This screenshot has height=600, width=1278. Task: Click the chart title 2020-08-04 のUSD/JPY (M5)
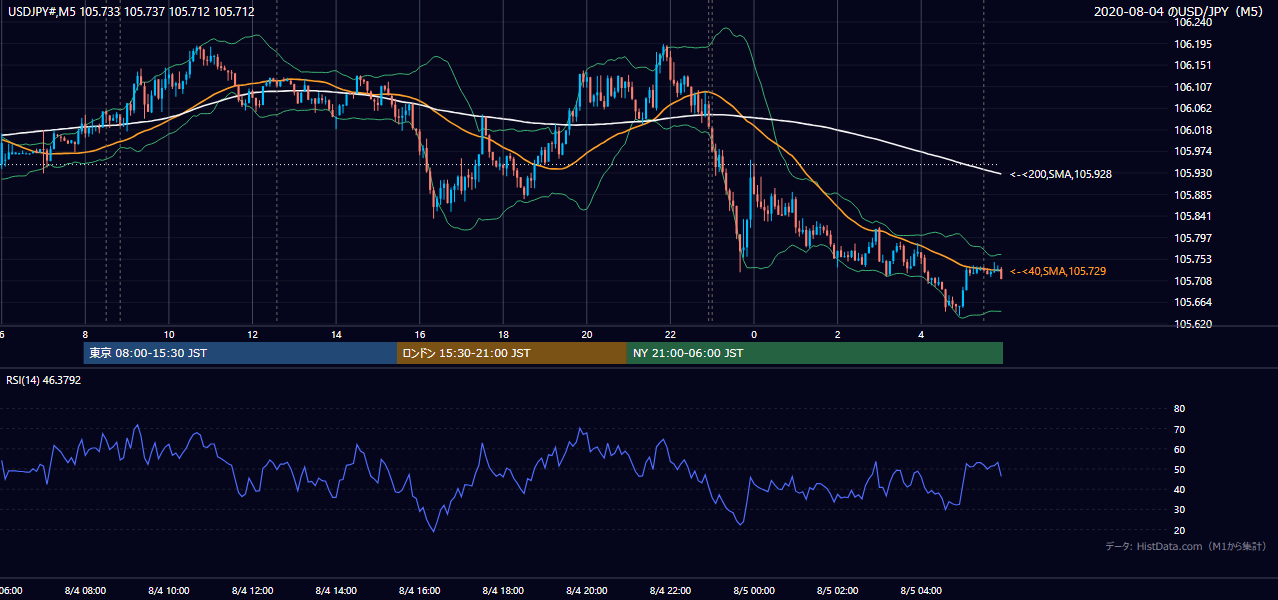(x=1180, y=12)
